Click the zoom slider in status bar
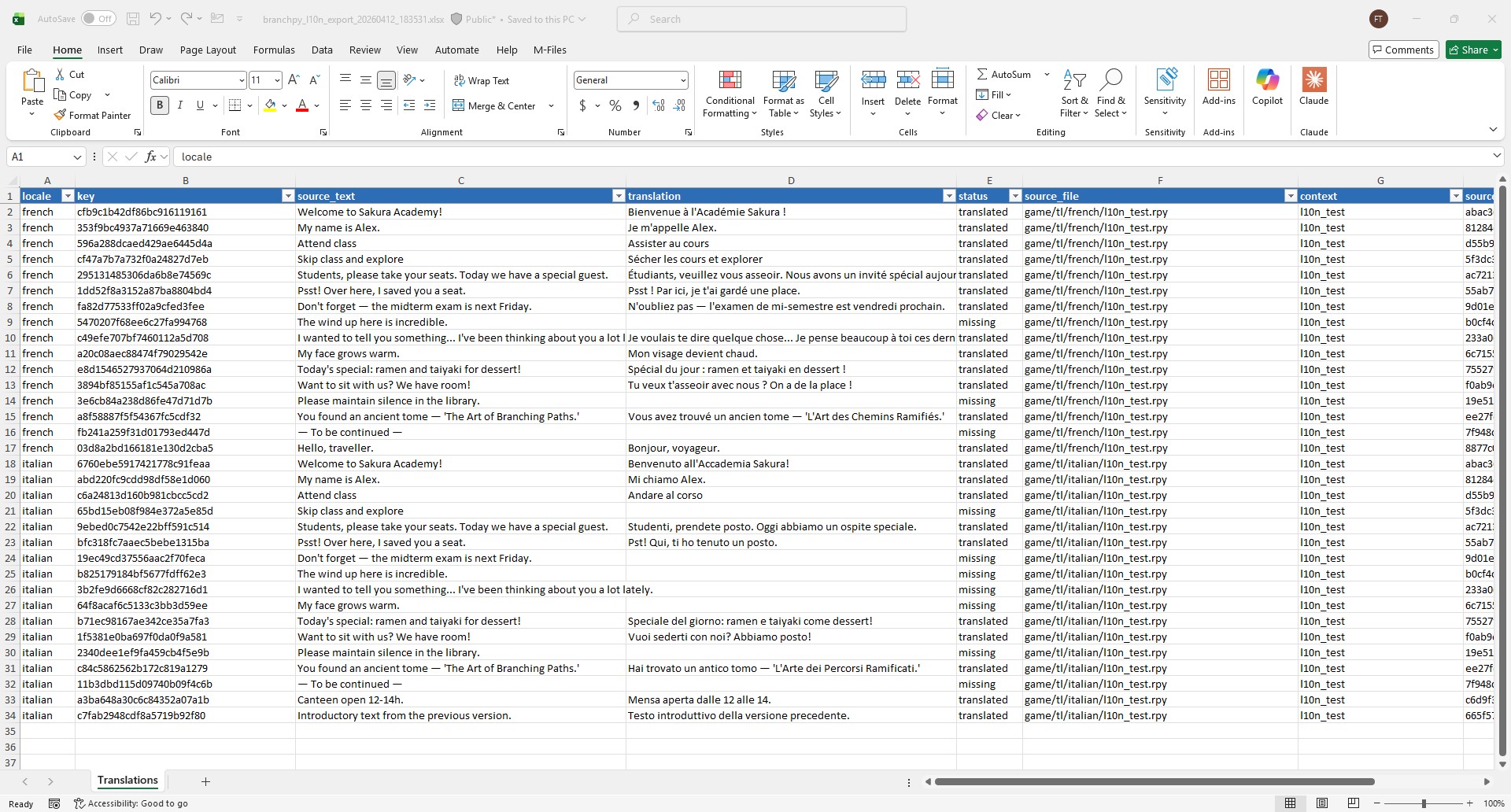Image resolution: width=1511 pixels, height=812 pixels. [x=1423, y=803]
